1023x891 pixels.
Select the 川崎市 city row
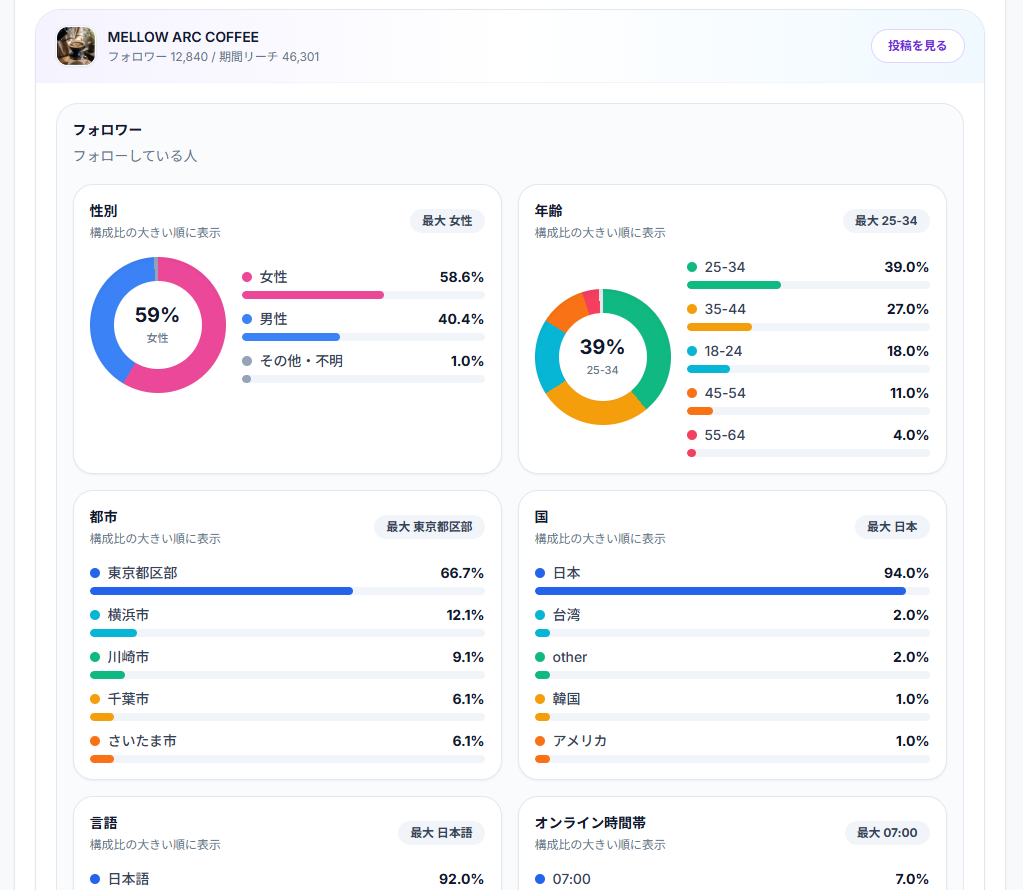point(287,665)
